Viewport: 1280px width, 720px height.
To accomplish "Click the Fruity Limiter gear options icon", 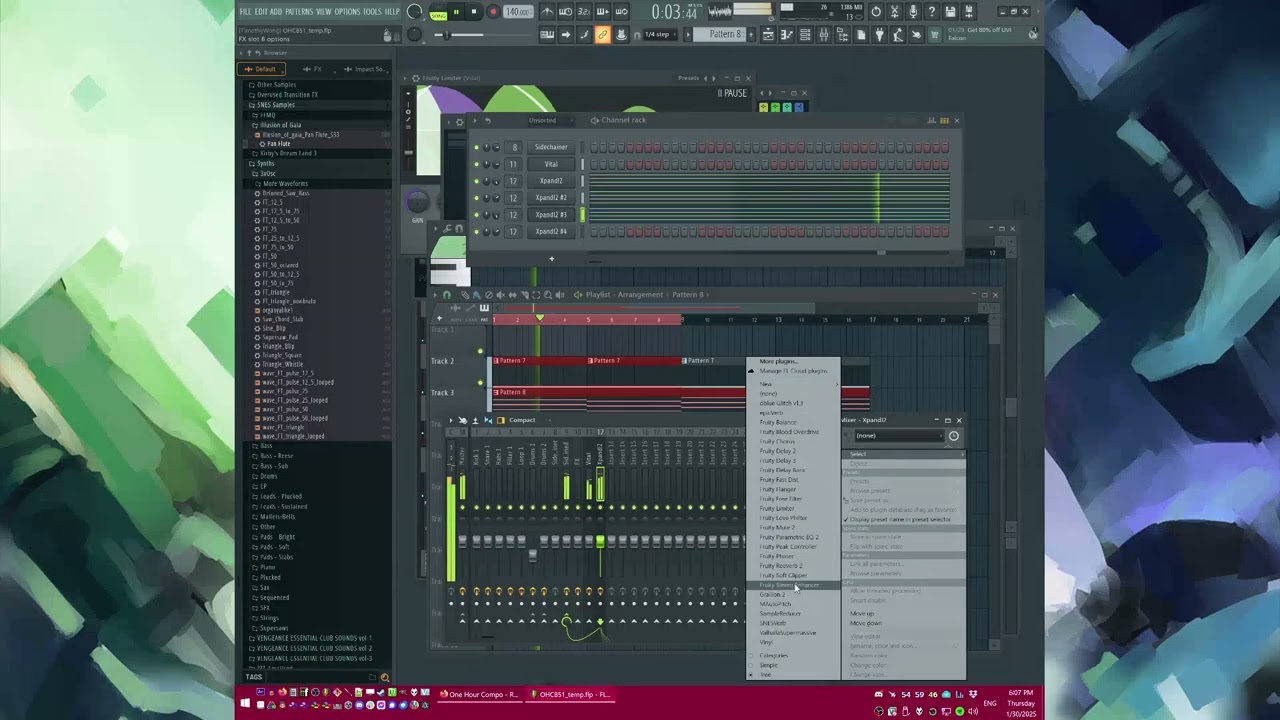I will tap(416, 78).
